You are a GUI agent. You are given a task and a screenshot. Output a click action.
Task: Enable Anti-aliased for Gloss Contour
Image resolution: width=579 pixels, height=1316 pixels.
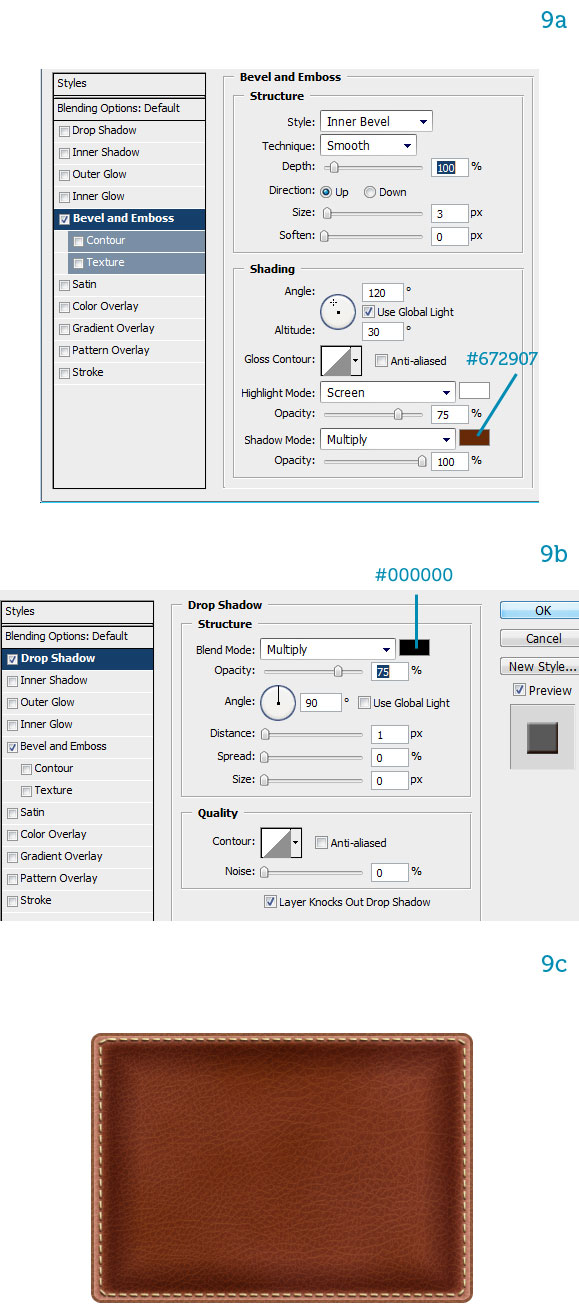pos(381,361)
